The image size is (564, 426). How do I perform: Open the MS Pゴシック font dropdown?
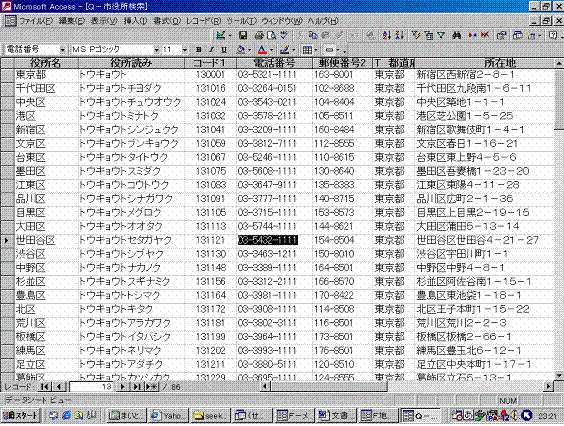point(156,50)
